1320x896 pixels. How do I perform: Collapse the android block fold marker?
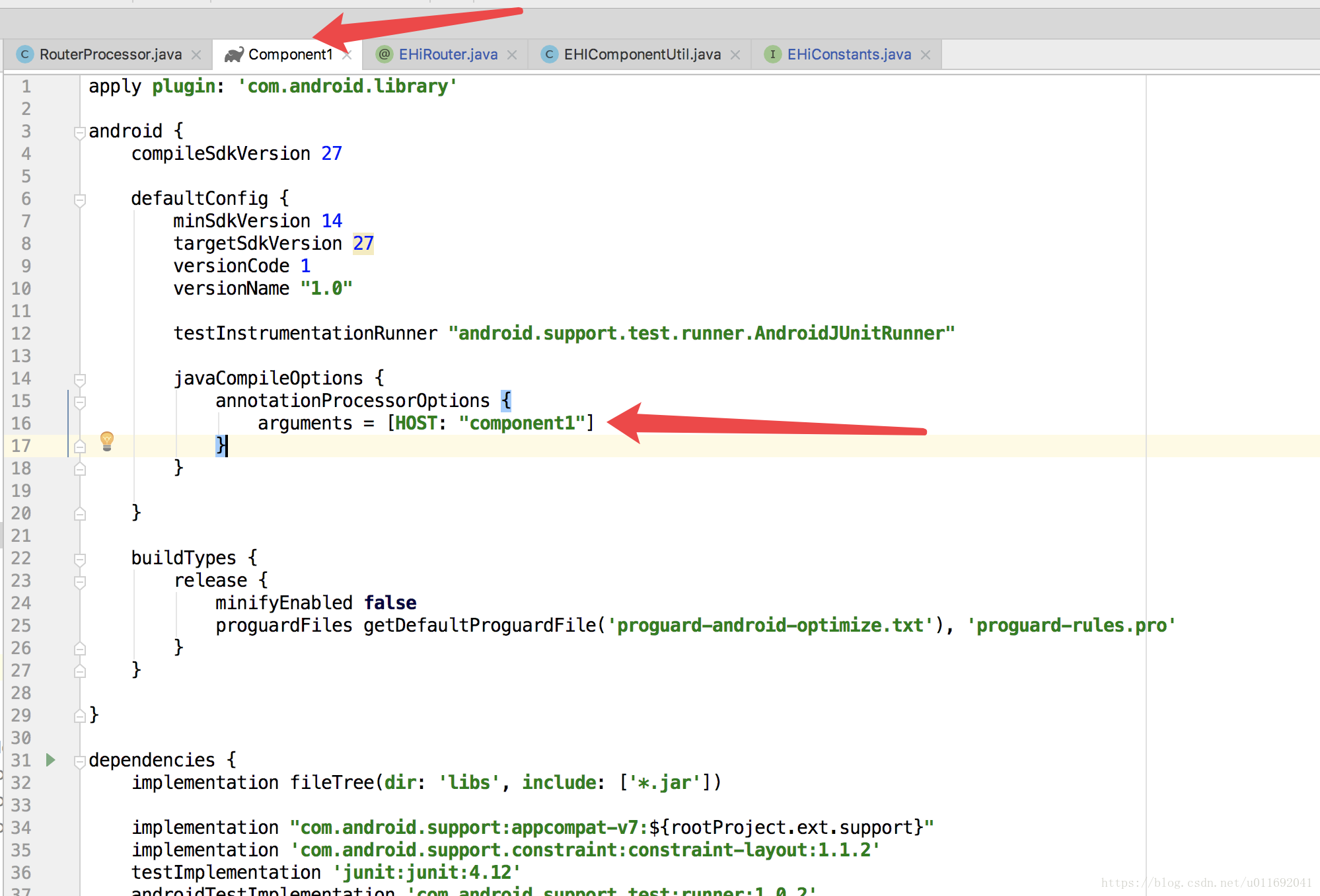(x=79, y=132)
